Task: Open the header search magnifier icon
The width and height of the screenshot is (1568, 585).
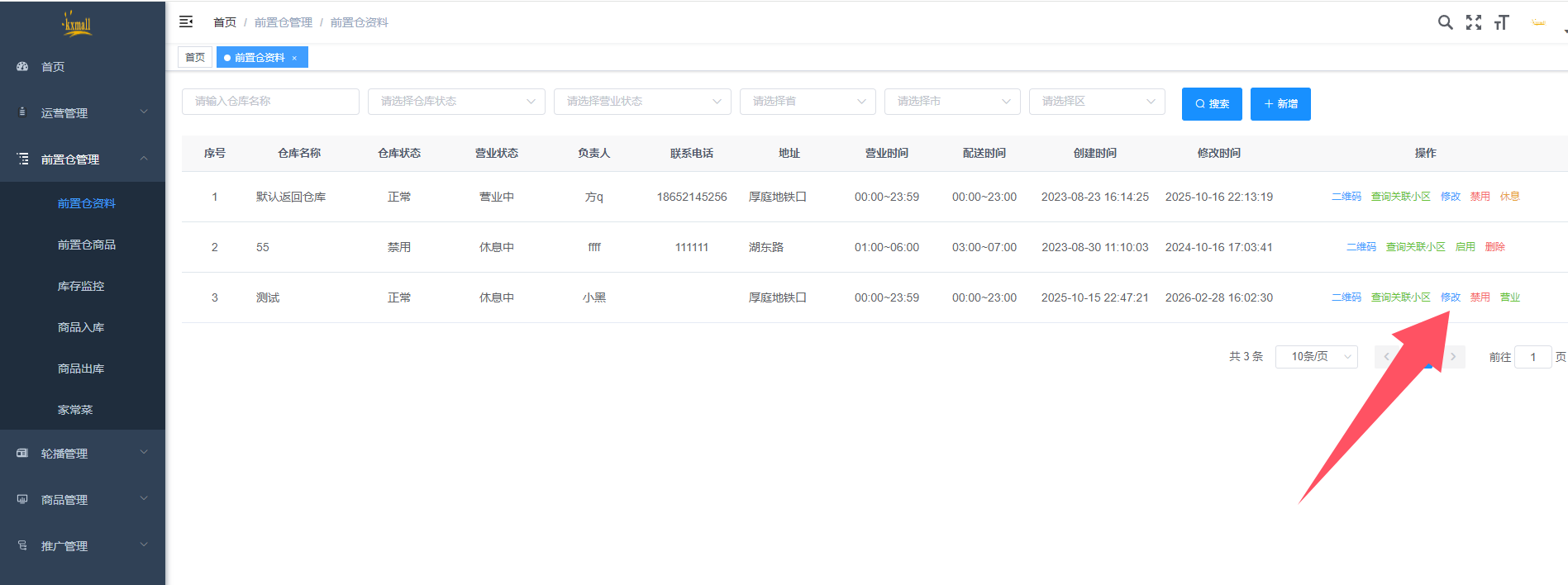Action: [x=1445, y=22]
